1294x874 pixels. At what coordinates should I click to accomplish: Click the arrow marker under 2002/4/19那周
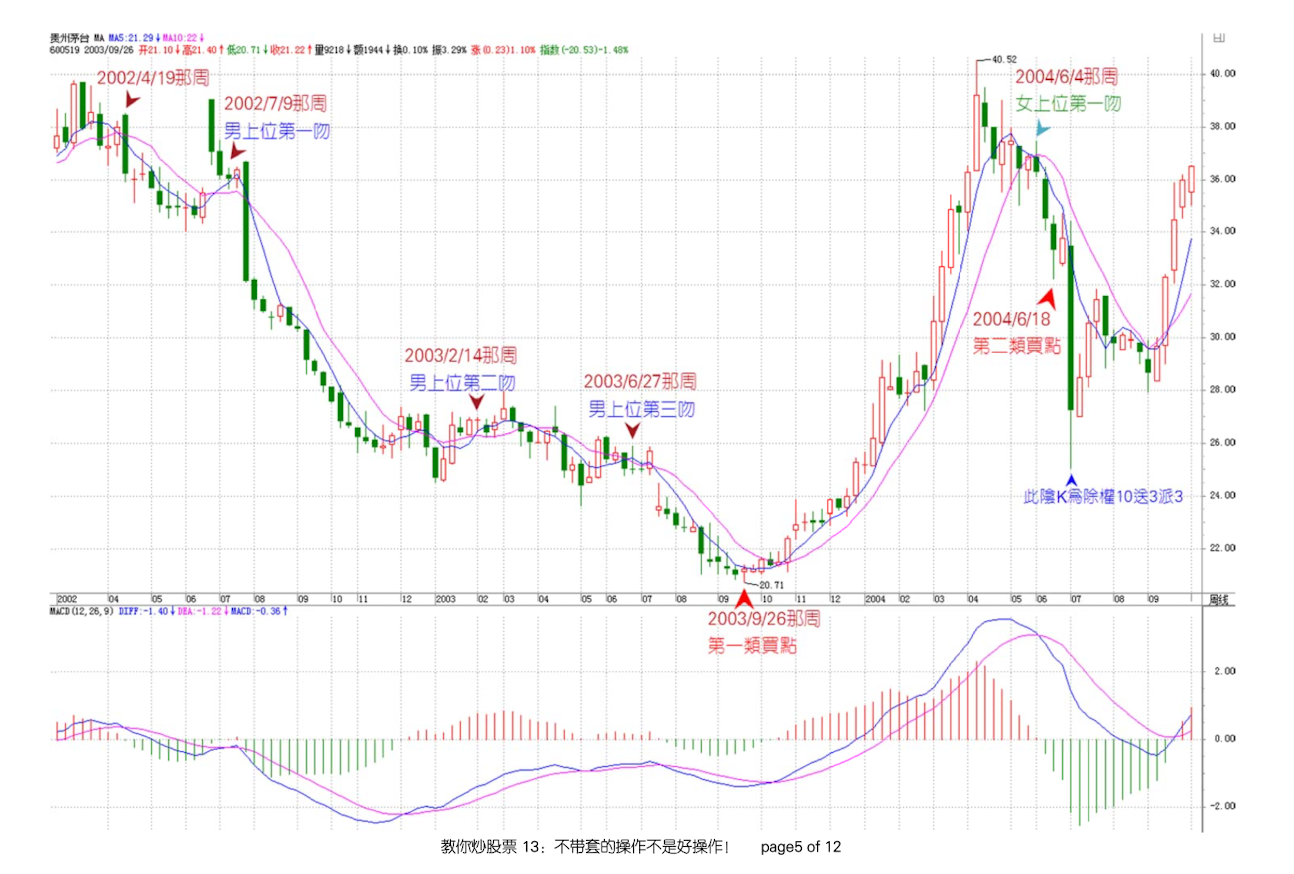point(133,101)
